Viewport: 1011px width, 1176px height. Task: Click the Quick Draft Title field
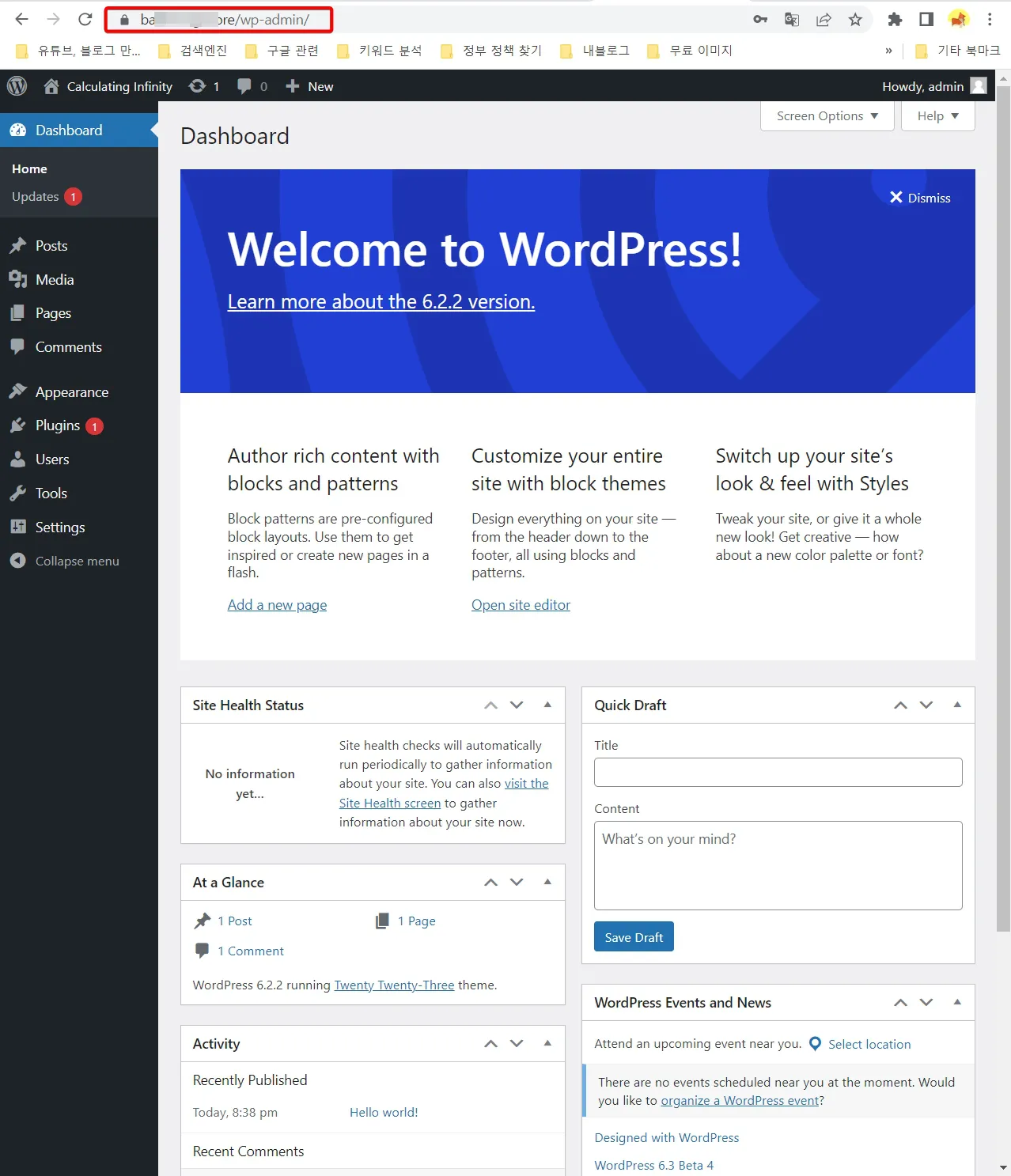778,773
